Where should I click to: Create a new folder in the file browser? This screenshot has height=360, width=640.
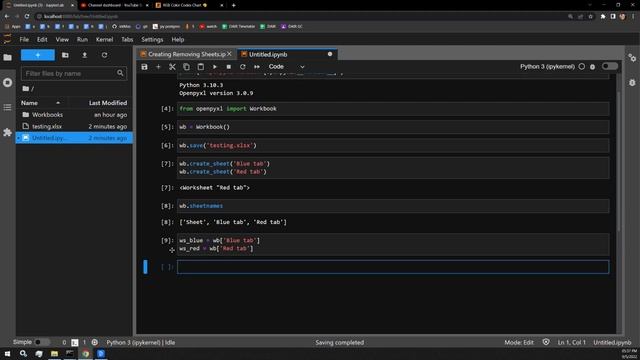pyautogui.click(x=65, y=55)
